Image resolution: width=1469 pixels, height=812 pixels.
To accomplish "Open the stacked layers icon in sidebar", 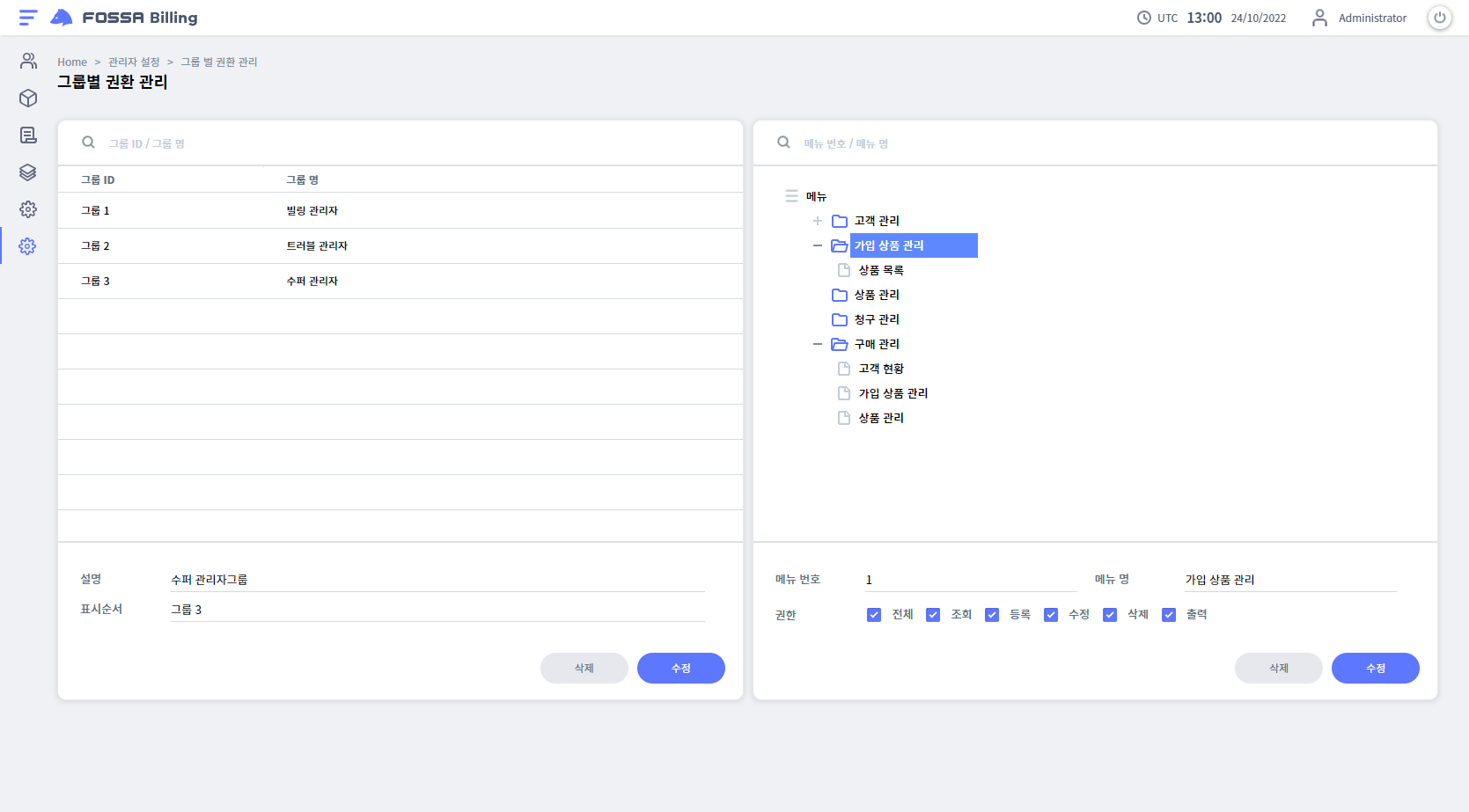I will (x=28, y=172).
